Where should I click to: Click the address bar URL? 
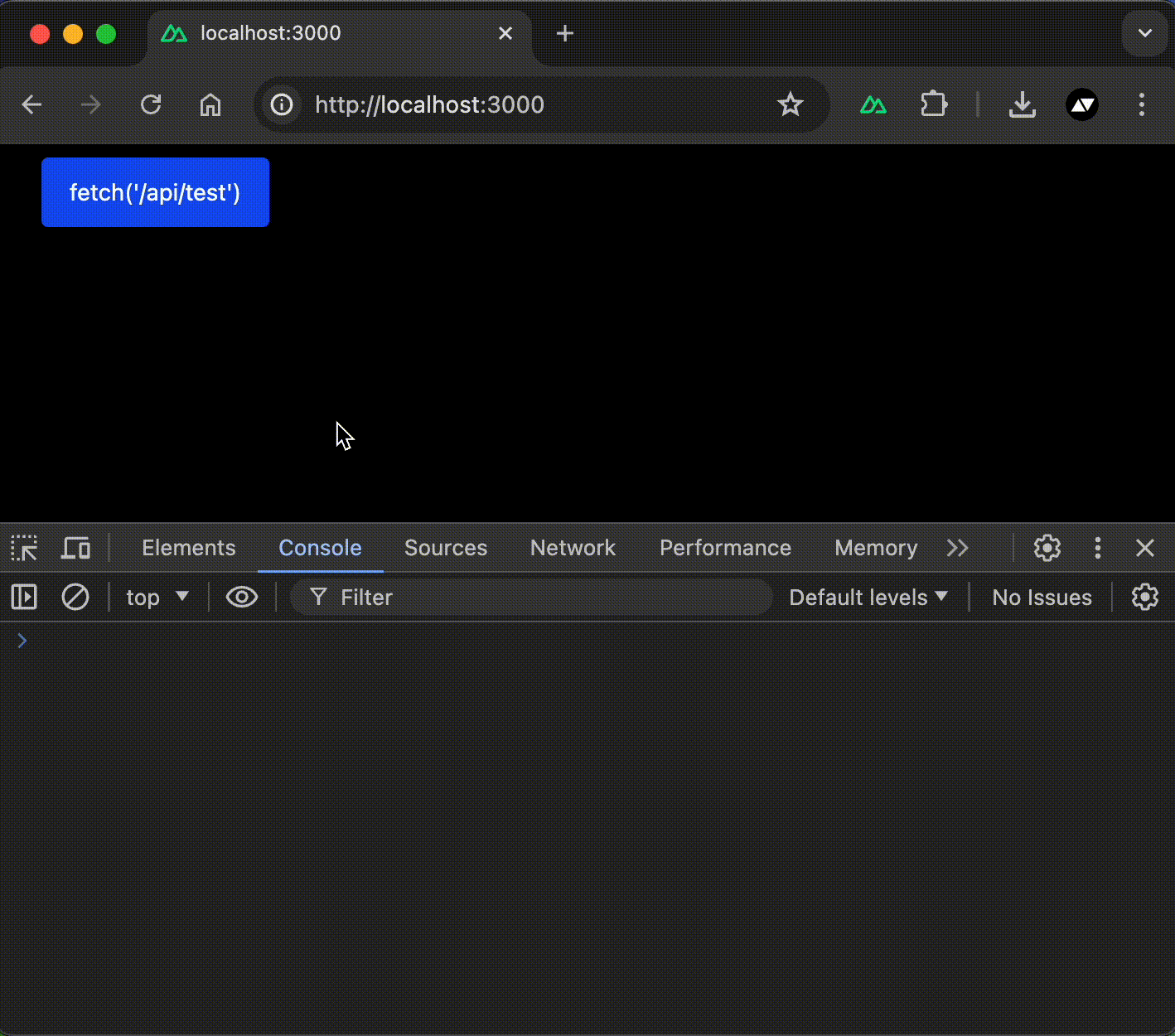[430, 104]
